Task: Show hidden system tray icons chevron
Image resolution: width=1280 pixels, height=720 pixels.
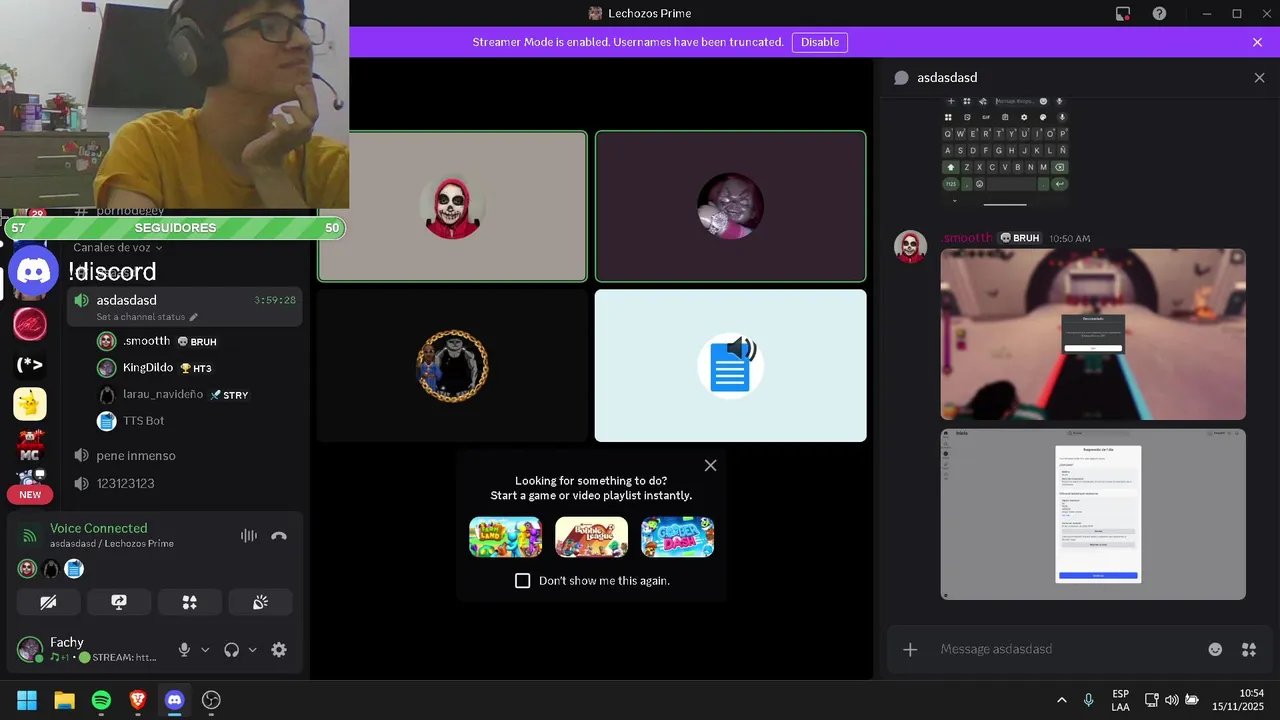Action: click(x=1061, y=700)
